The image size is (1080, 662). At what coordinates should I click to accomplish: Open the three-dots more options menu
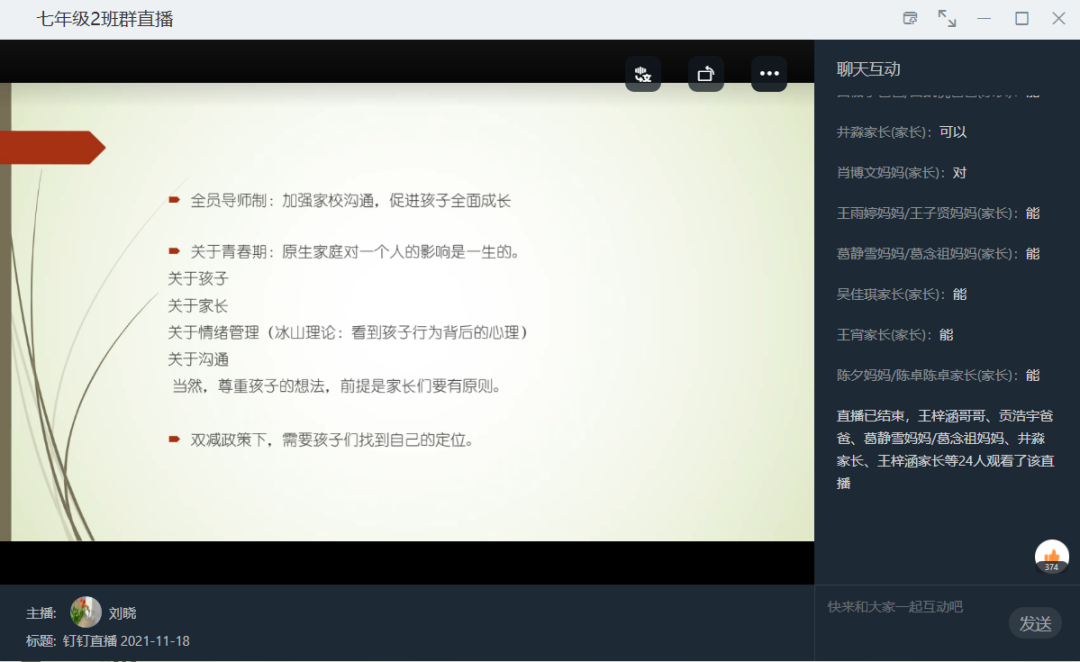769,73
